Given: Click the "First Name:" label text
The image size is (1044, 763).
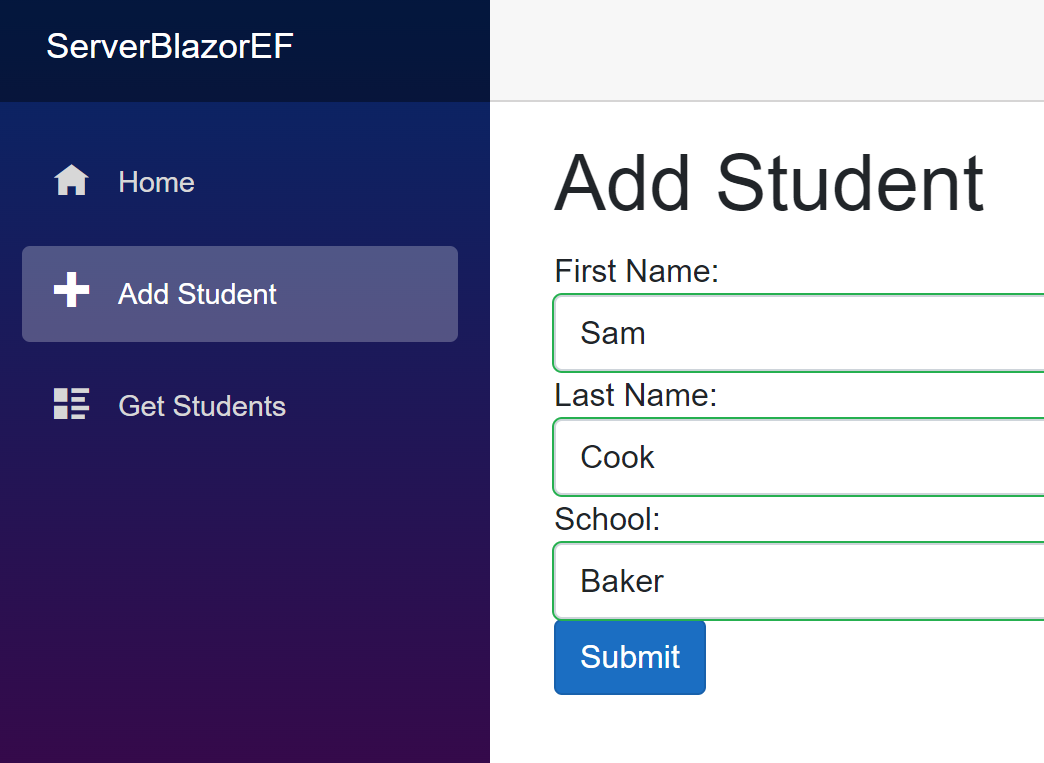Looking at the screenshot, I should point(637,271).
